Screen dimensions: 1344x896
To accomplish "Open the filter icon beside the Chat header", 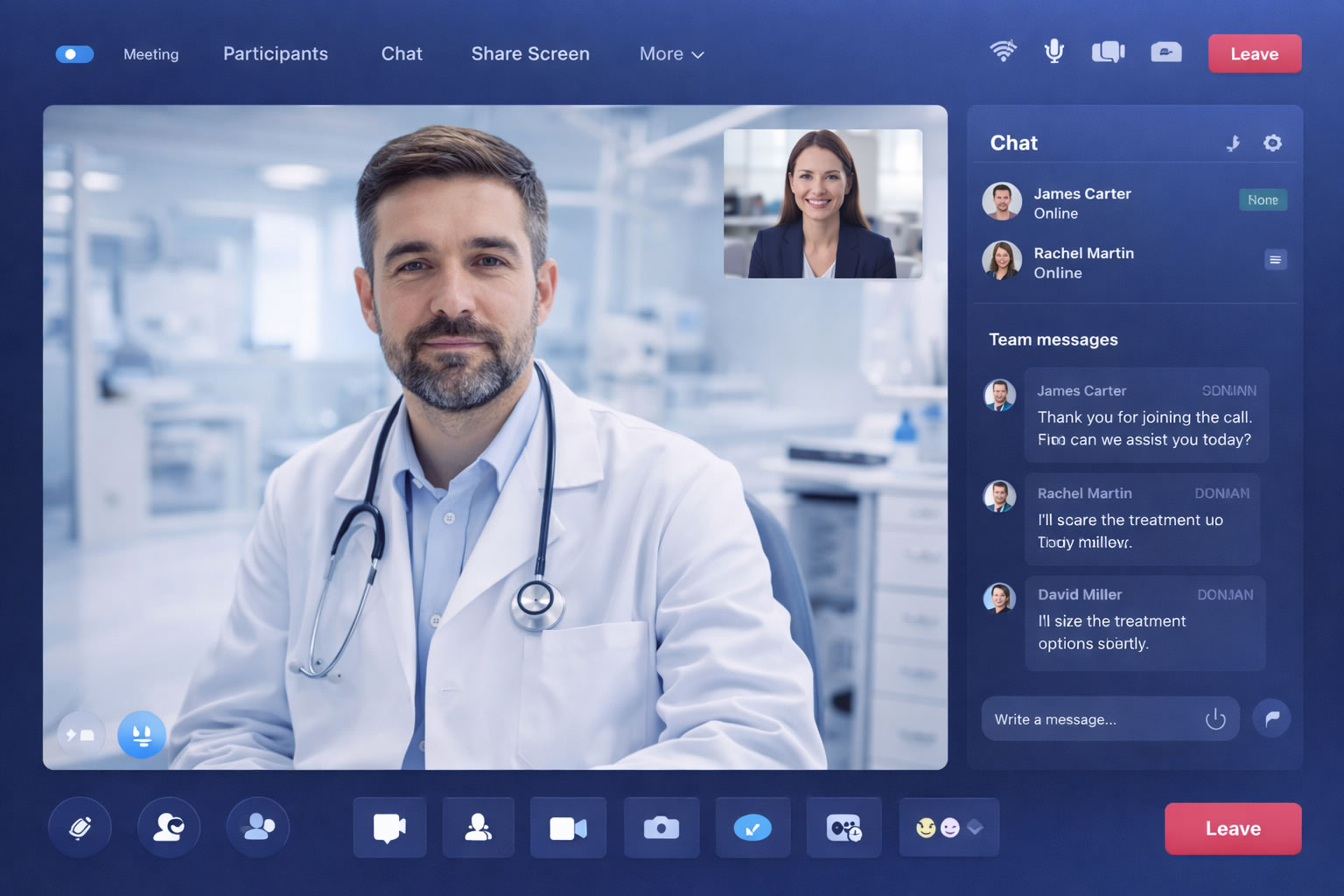I will 1234,143.
